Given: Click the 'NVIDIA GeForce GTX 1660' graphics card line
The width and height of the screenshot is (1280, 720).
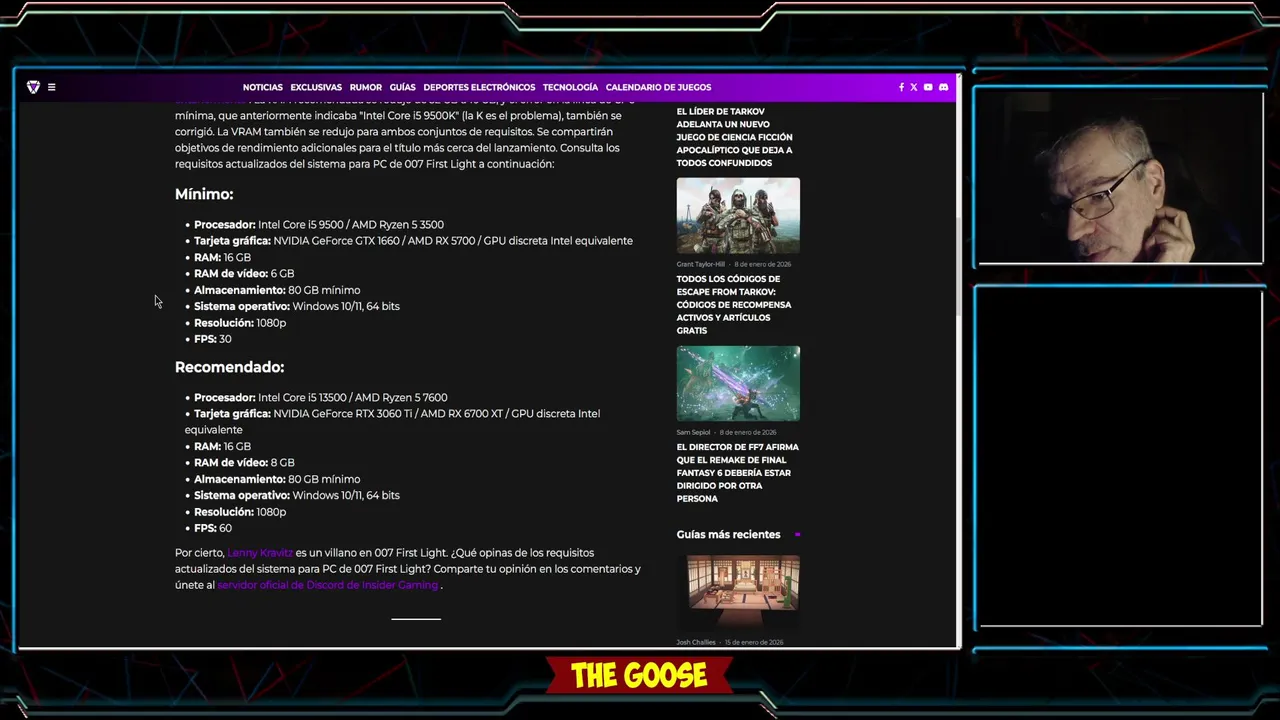Looking at the screenshot, I should tap(413, 241).
